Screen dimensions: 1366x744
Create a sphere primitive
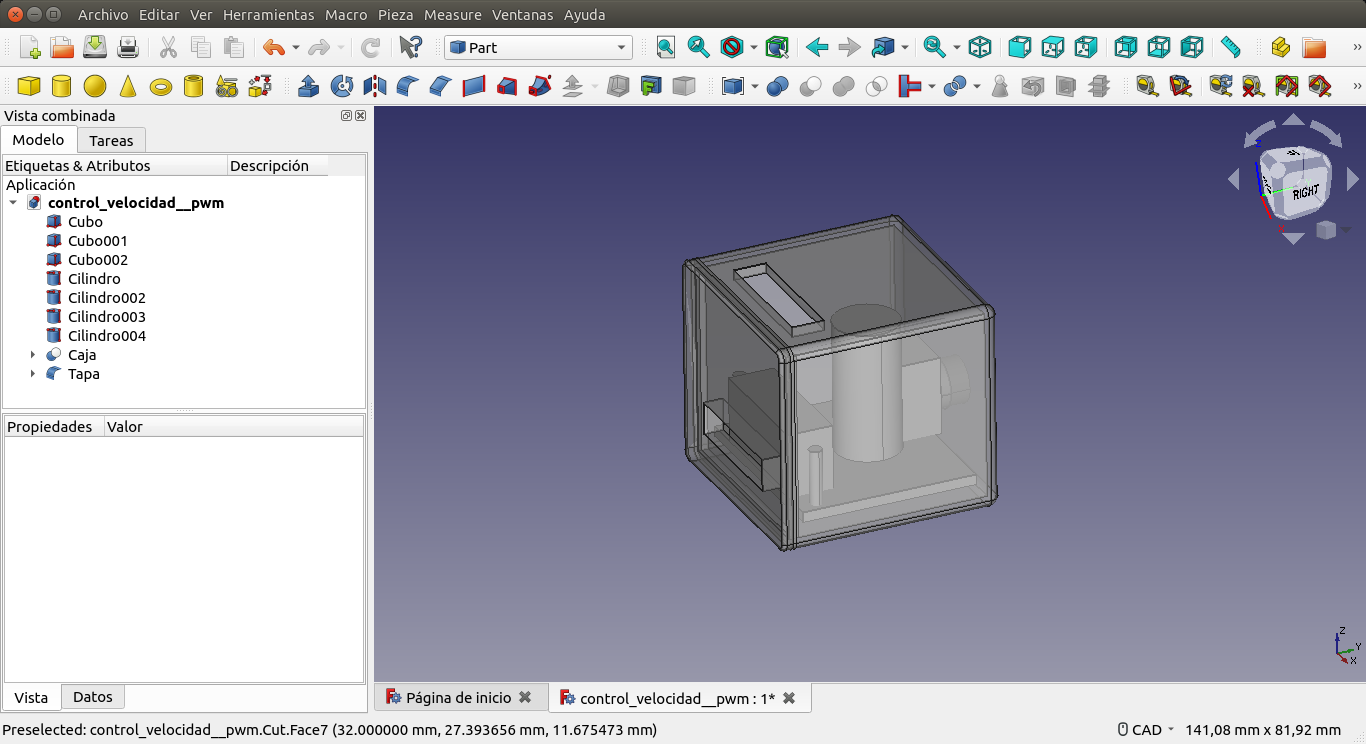[95, 87]
